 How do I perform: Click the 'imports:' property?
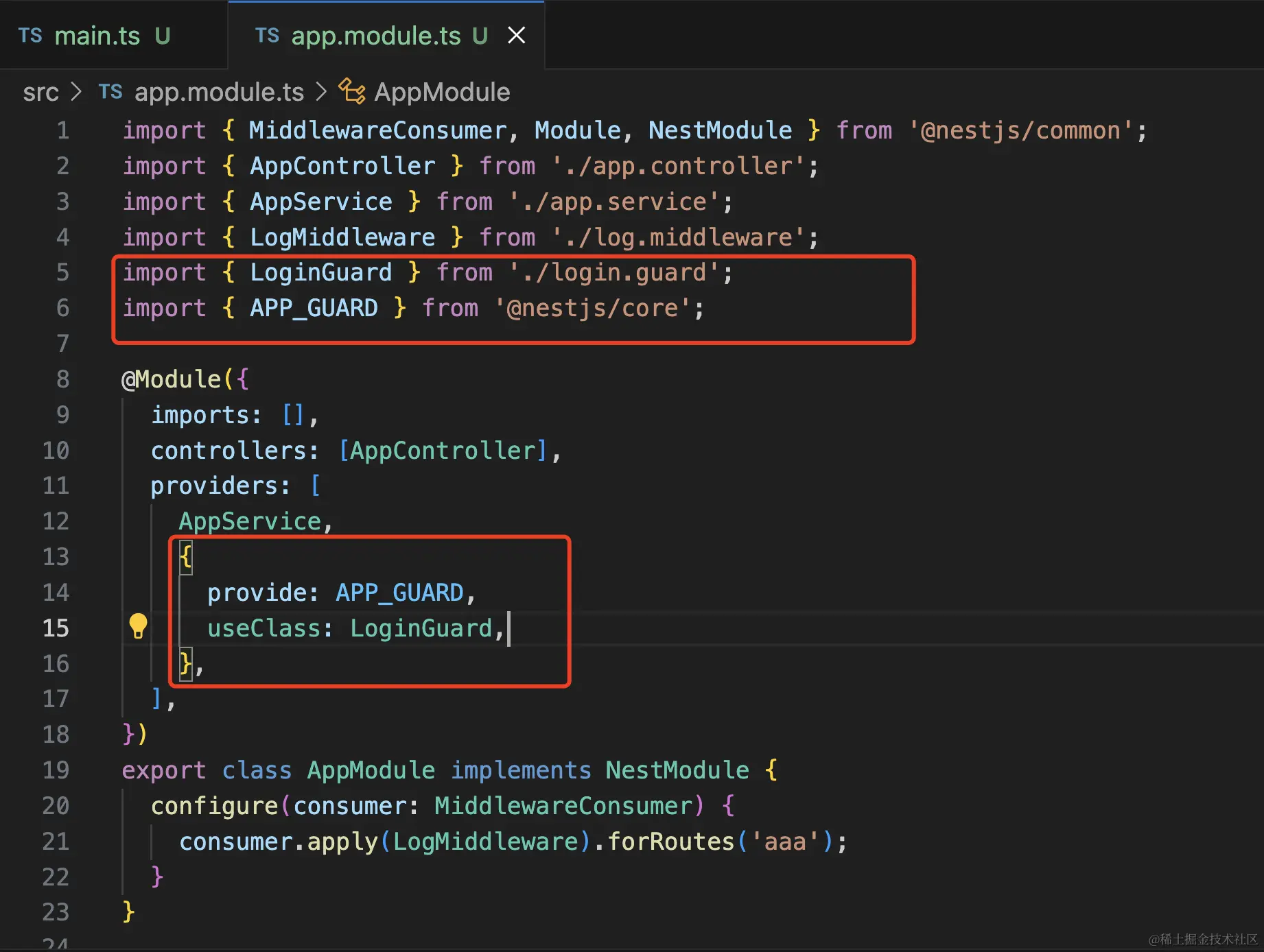(206, 415)
